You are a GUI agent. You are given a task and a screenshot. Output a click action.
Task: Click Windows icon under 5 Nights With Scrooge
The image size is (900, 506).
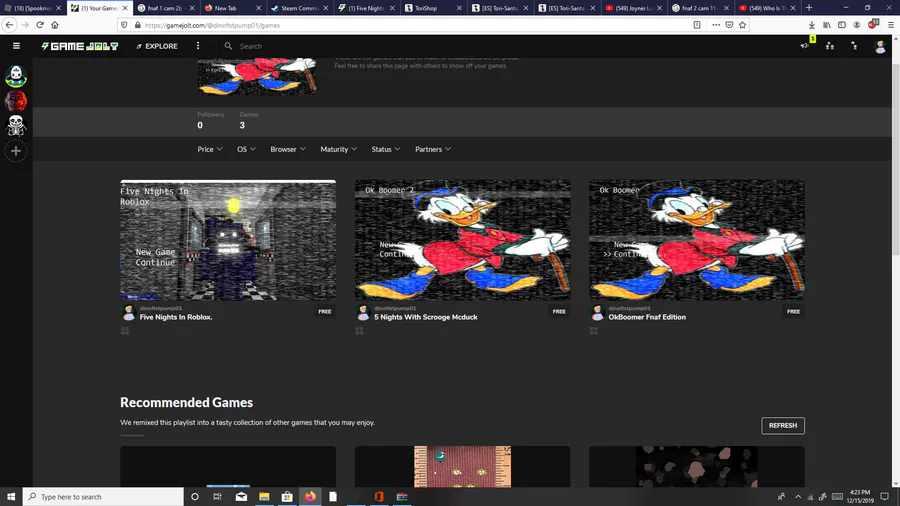tap(359, 331)
